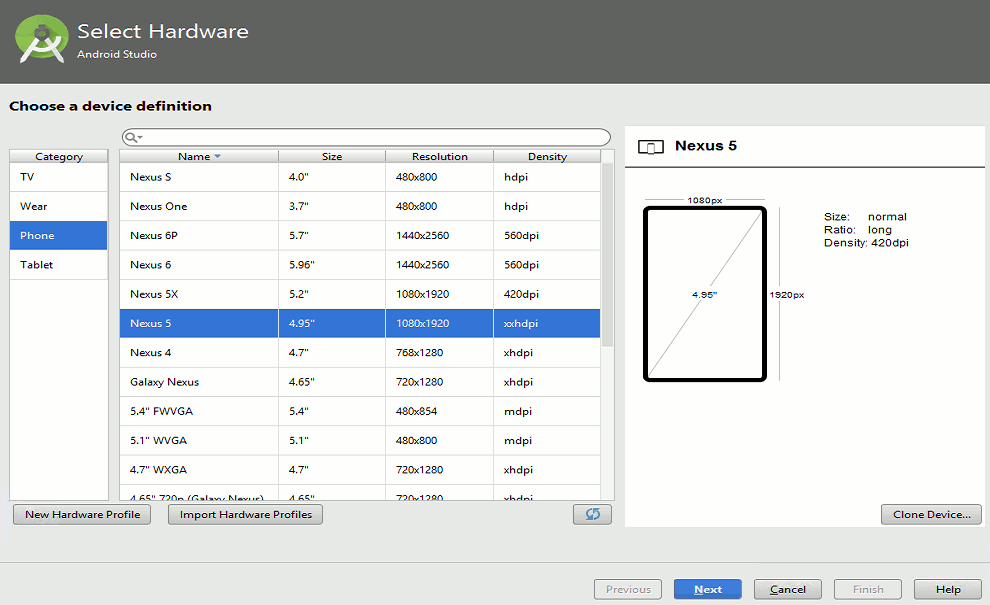Sort by the Size column header

click(x=331, y=157)
